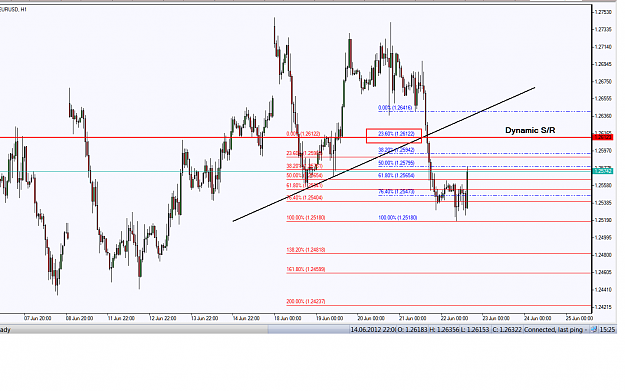
Task: Select the blue 23.60% (1.26122) Fibonacci label
Action: pos(396,134)
